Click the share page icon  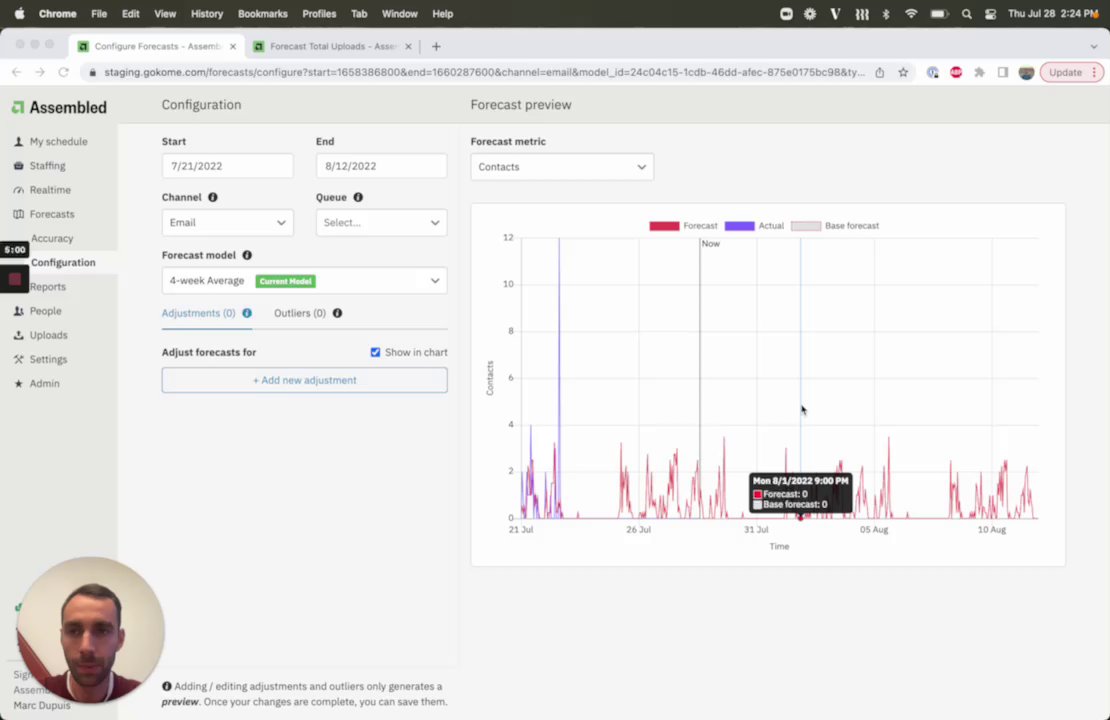(880, 72)
